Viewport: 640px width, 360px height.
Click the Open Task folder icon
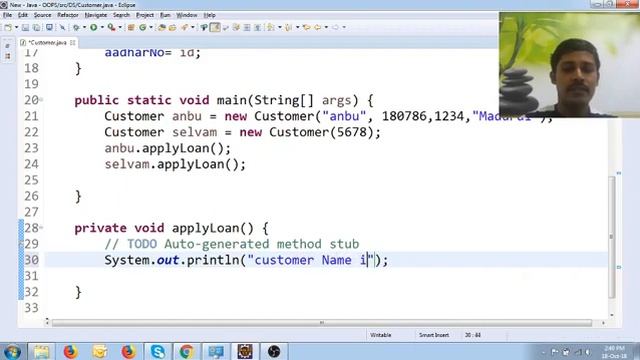173,27
